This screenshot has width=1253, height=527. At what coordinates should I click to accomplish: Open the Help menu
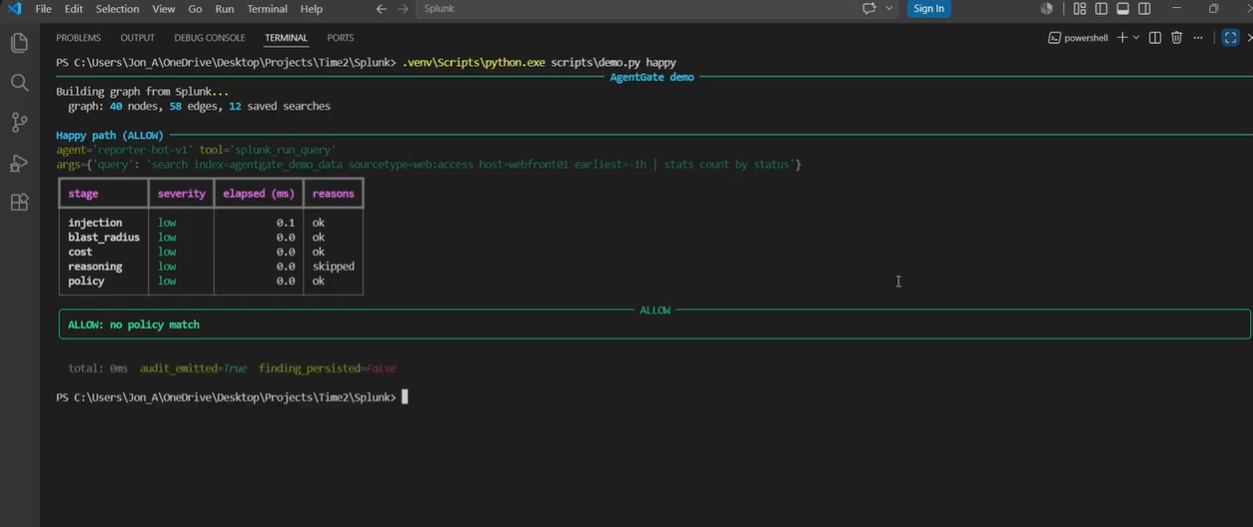click(312, 9)
